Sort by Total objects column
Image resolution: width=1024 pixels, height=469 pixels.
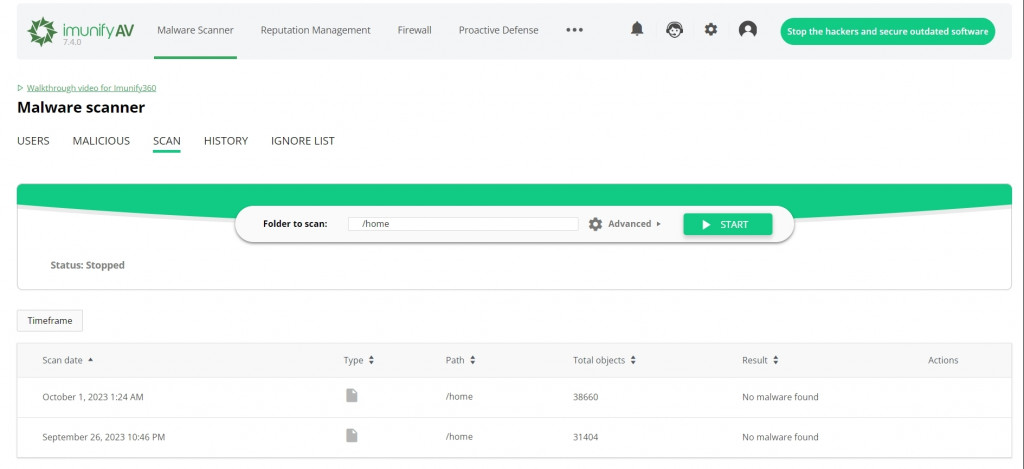(633, 361)
